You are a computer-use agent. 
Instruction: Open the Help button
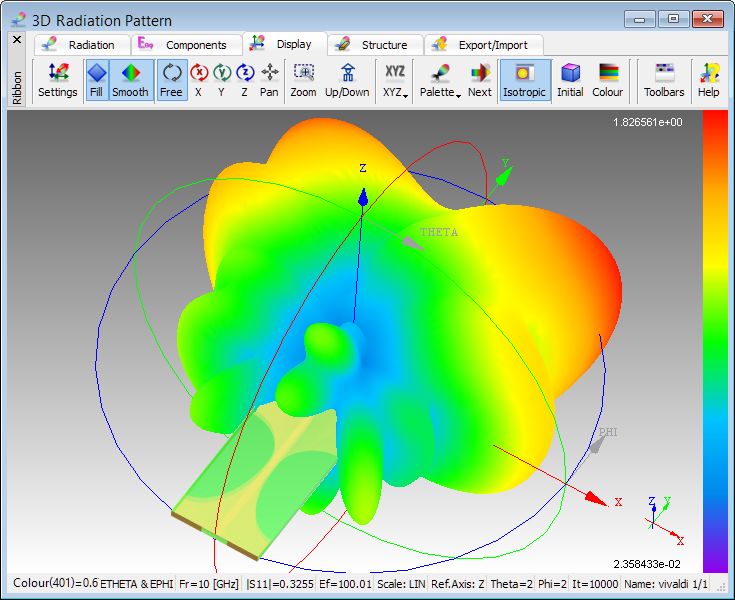coord(709,80)
